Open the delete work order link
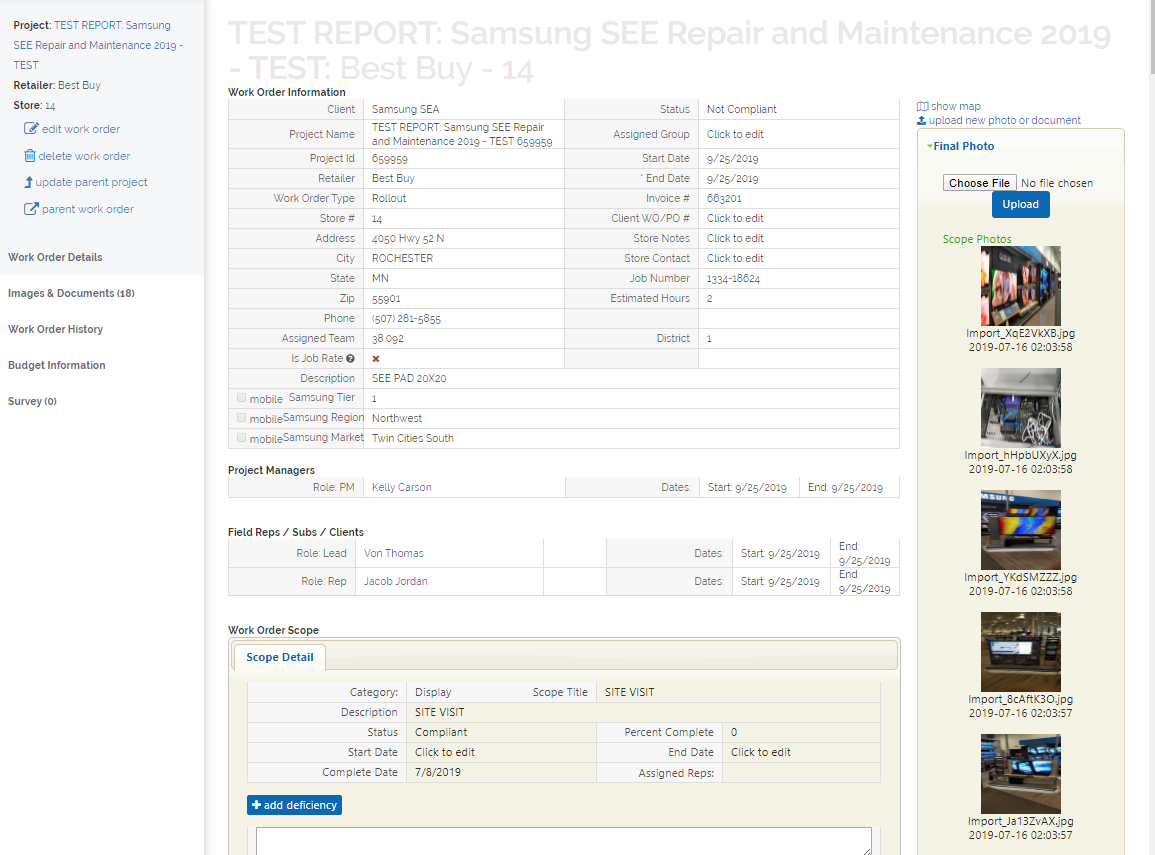Screen dimensions: 1155x855 pos(84,156)
